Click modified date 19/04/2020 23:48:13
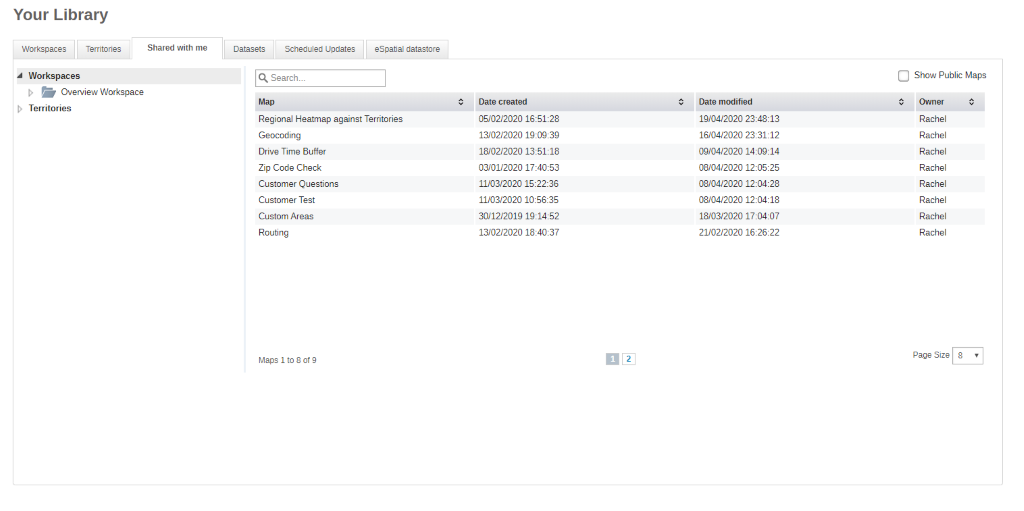This screenshot has height=511, width=1024. click(739, 119)
